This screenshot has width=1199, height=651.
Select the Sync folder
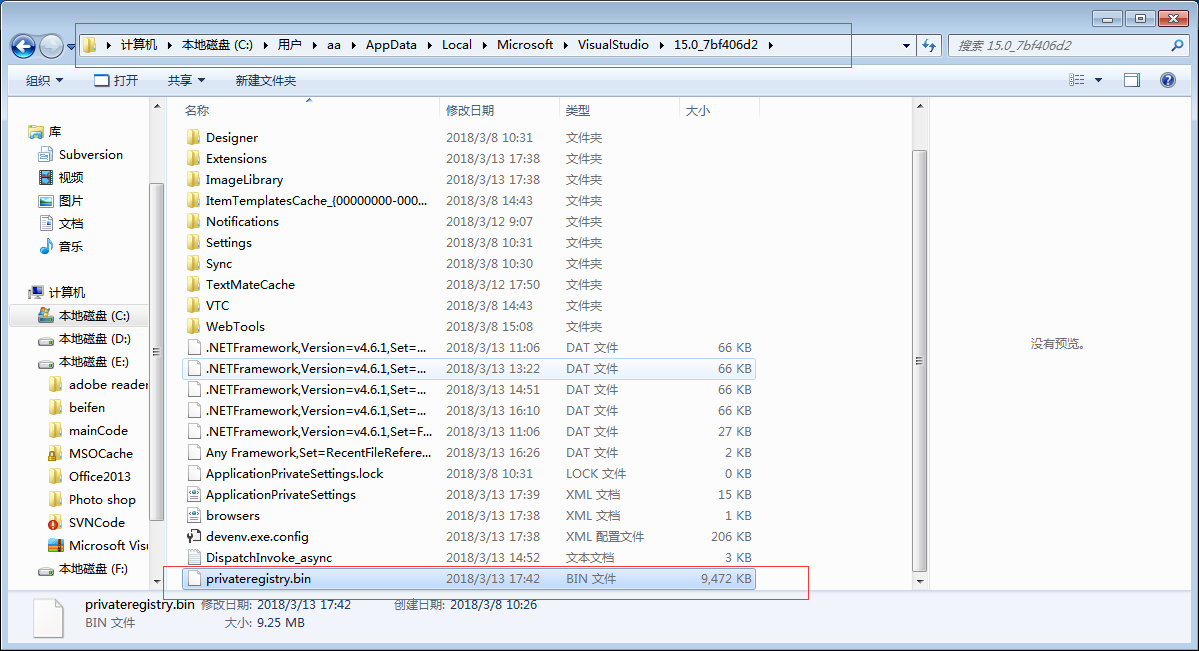(x=219, y=264)
